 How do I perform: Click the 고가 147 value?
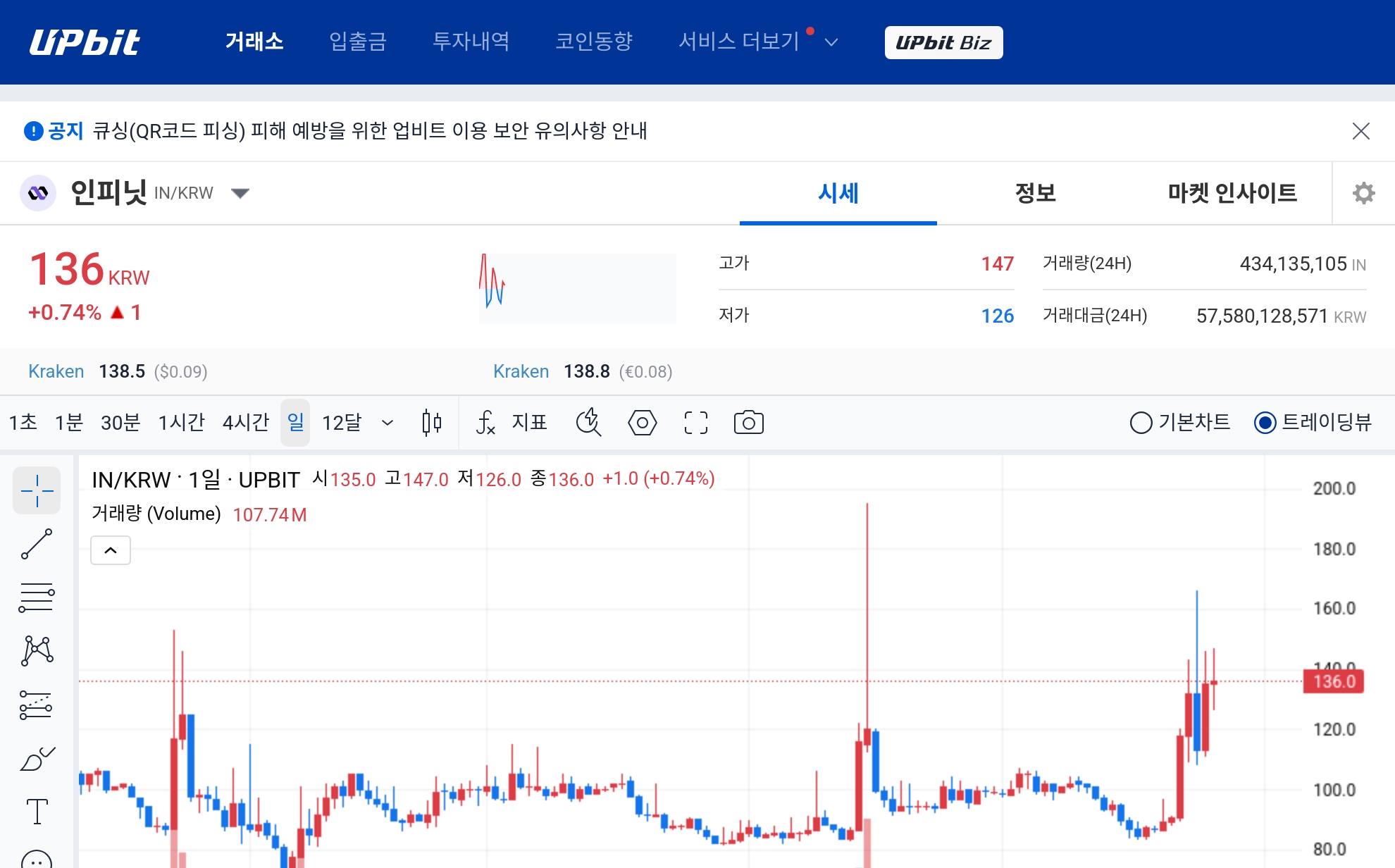[997, 263]
